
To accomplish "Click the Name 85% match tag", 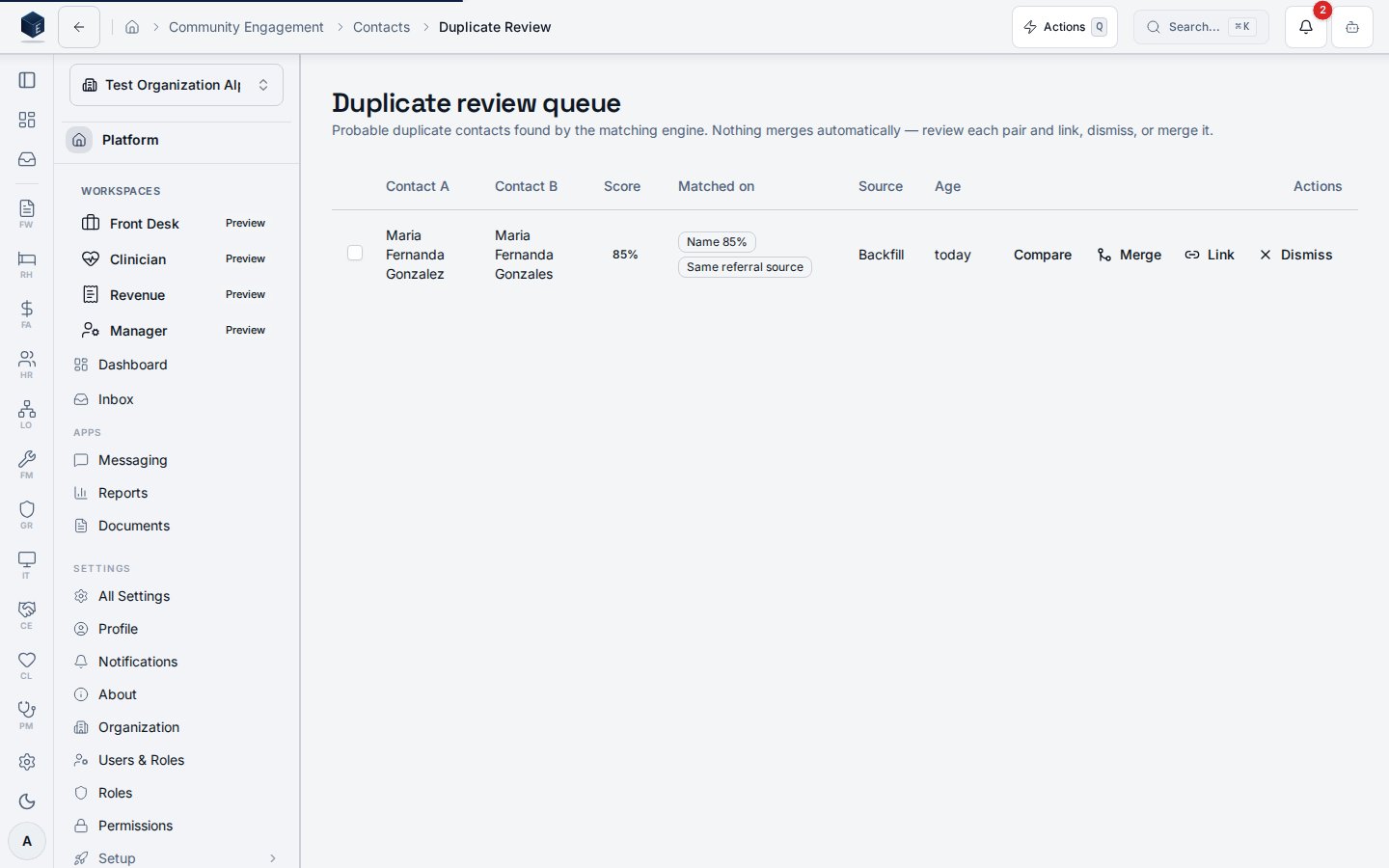I will coord(717,242).
